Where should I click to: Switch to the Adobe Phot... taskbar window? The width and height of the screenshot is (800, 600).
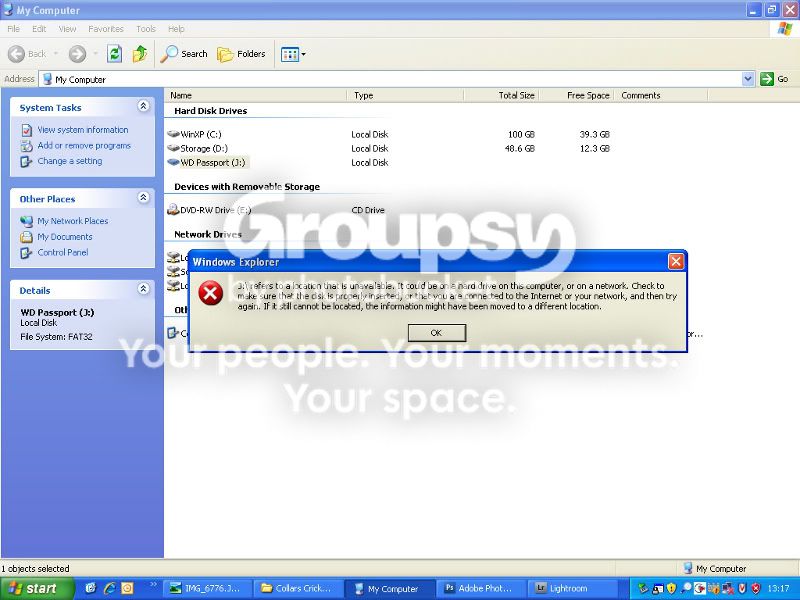coord(480,588)
